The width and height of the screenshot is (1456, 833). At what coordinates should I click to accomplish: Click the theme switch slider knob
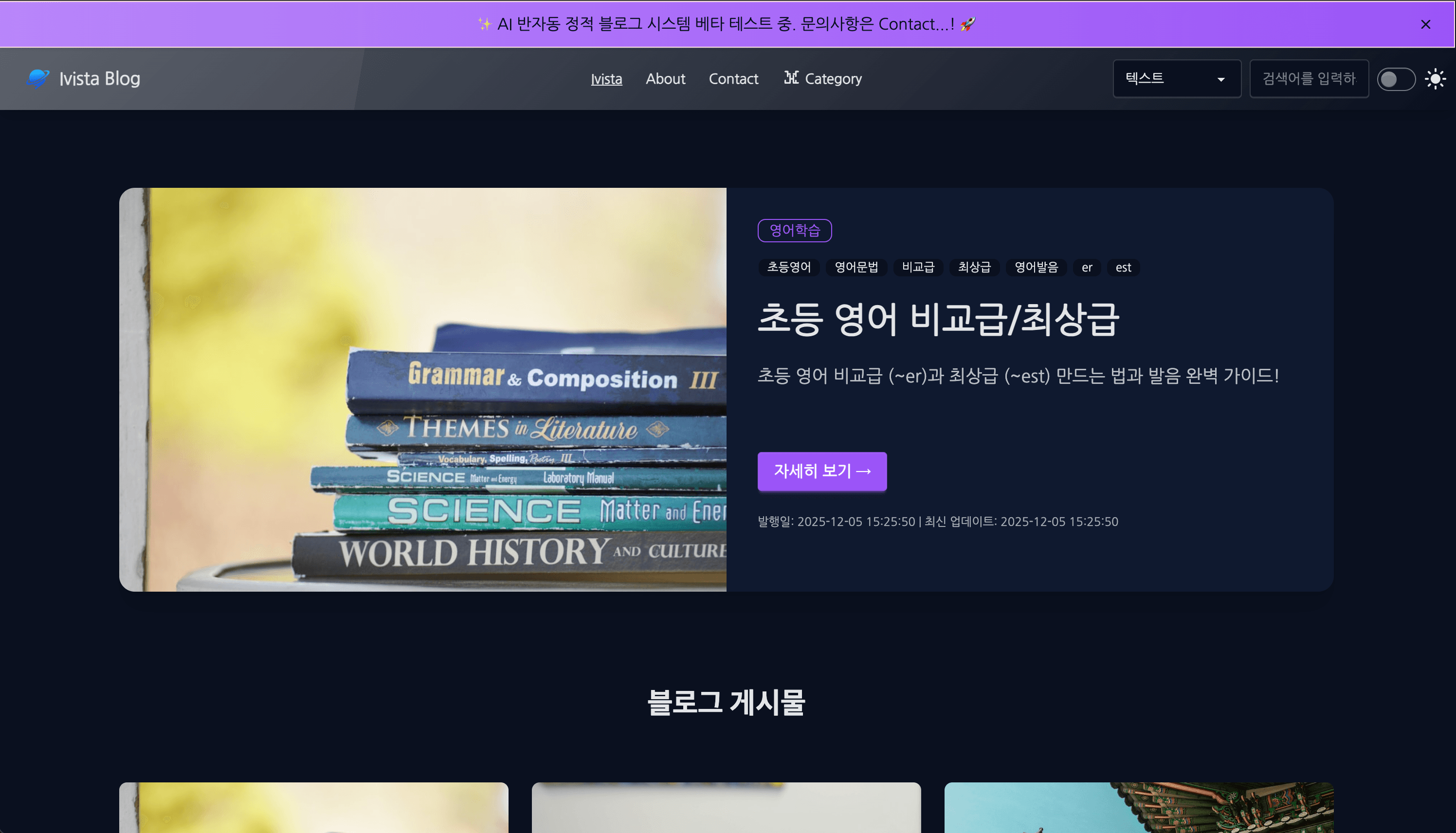point(1388,79)
